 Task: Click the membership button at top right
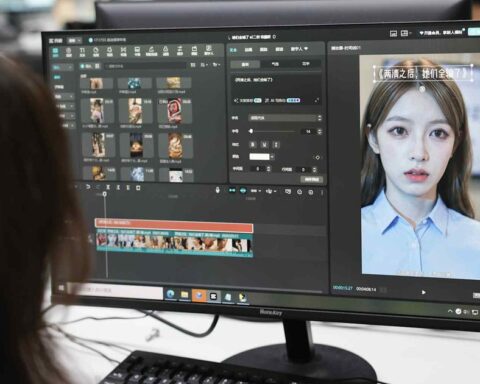coord(441,33)
